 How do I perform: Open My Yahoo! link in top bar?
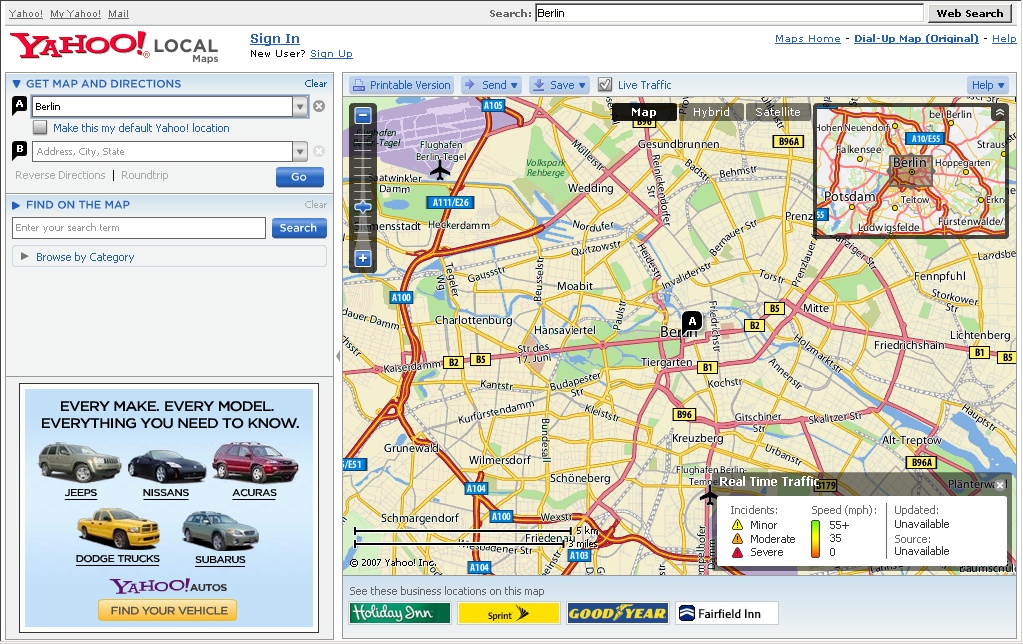76,14
